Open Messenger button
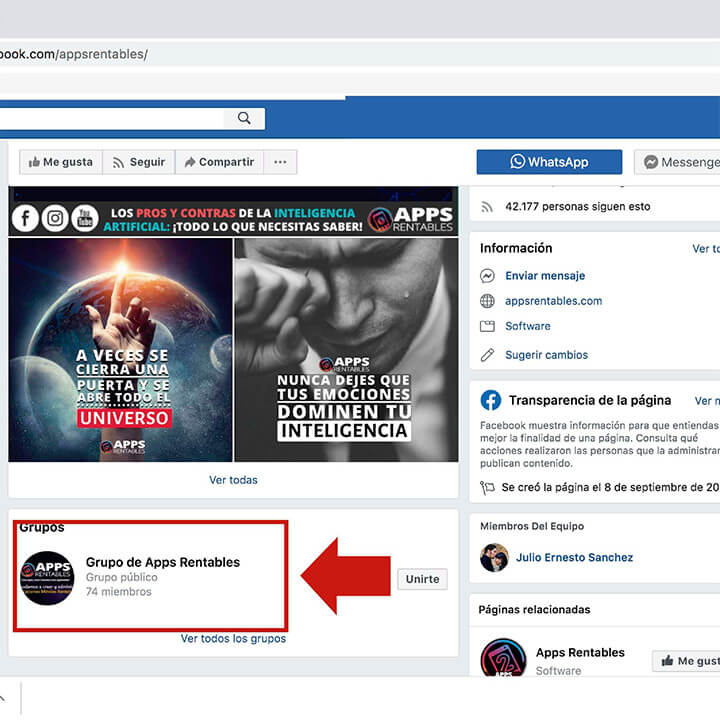This screenshot has height=720, width=720. click(680, 162)
